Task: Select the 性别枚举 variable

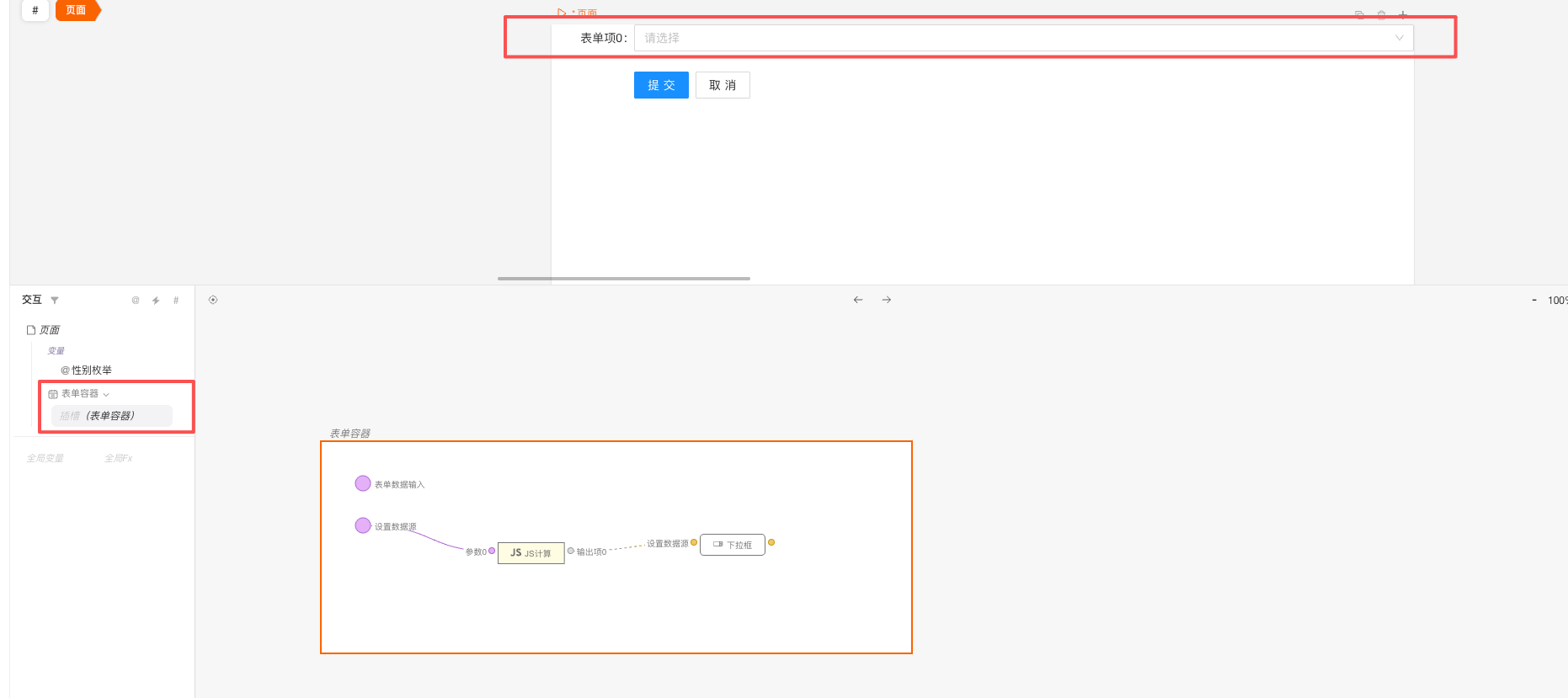Action: tap(91, 370)
